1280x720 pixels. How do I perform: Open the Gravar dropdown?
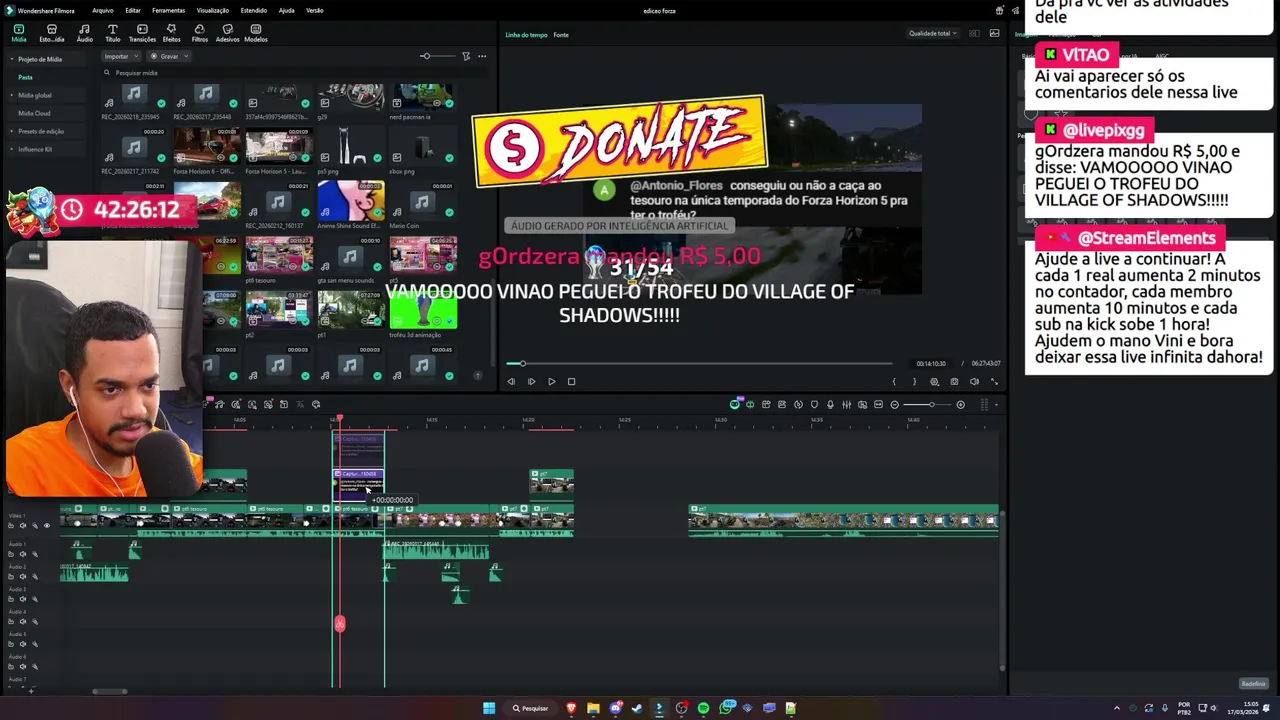tap(169, 56)
